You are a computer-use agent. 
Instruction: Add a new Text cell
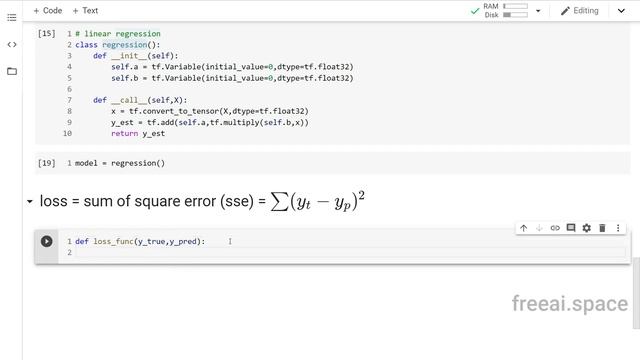pyautogui.click(x=85, y=11)
